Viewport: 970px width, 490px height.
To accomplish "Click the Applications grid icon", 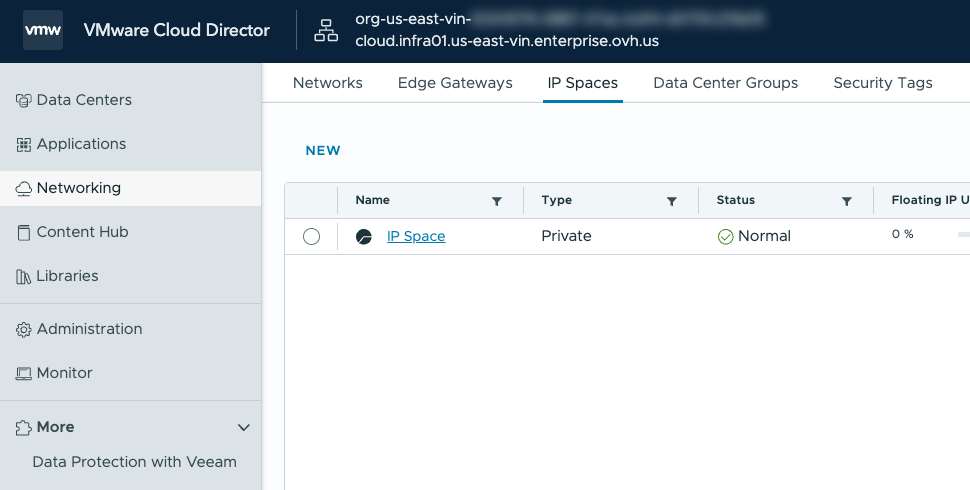I will 24,144.
